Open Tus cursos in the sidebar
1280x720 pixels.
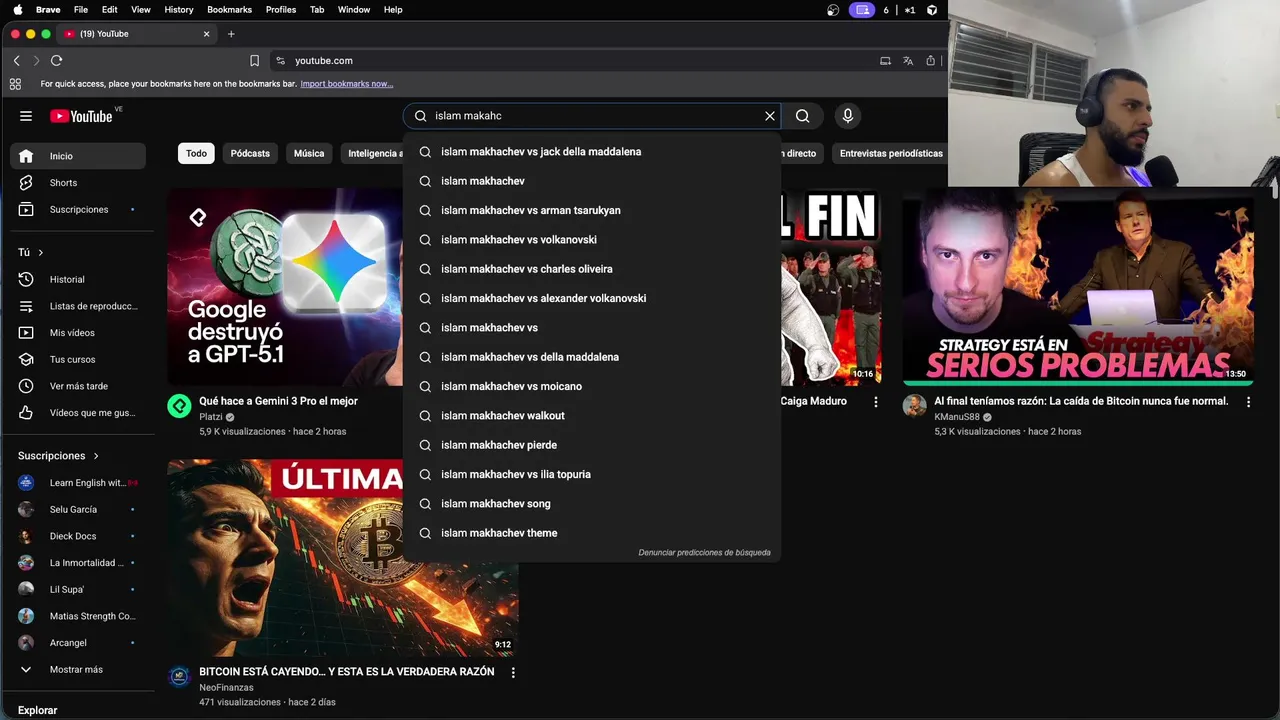(x=78, y=359)
